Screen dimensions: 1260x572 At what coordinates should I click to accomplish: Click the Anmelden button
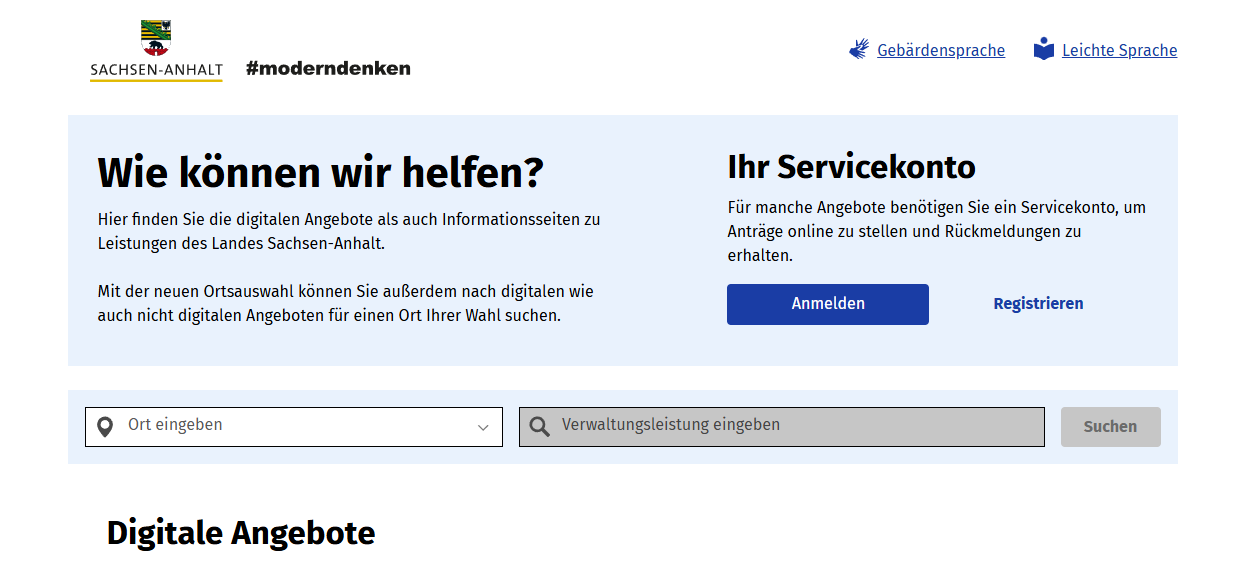point(828,304)
